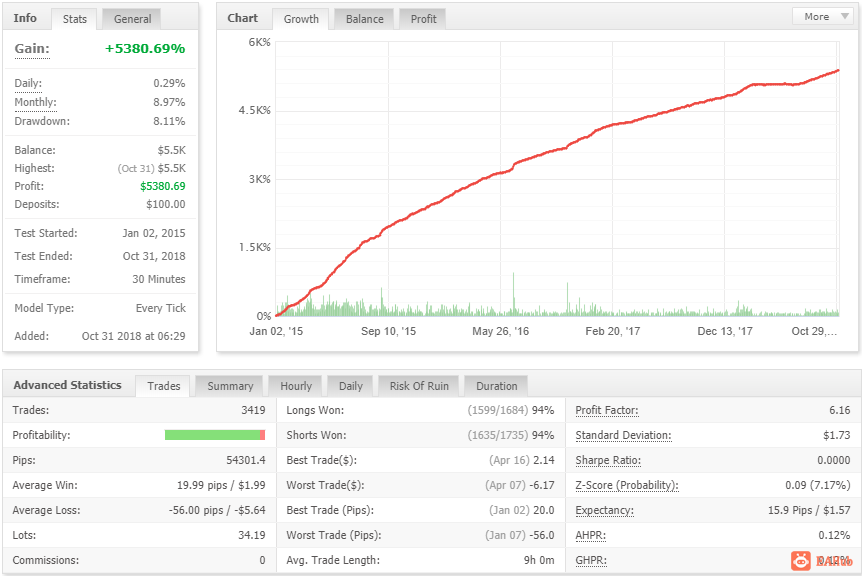Click the +5380.69% gain value
This screenshot has width=862, height=576.
(x=145, y=48)
